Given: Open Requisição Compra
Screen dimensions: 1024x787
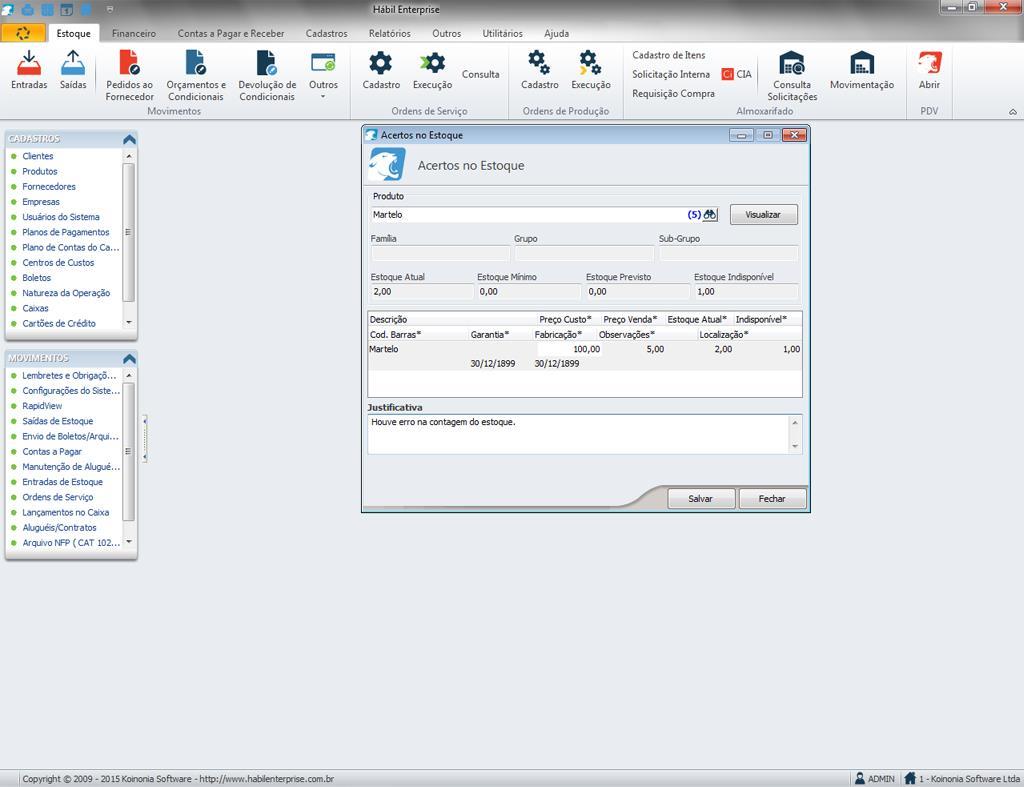Looking at the screenshot, I should pyautogui.click(x=673, y=93).
